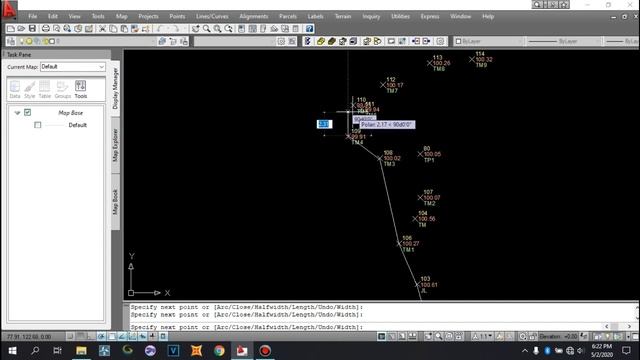Toggle the Default layer checkbox
This screenshot has height=360, width=640.
[38, 125]
